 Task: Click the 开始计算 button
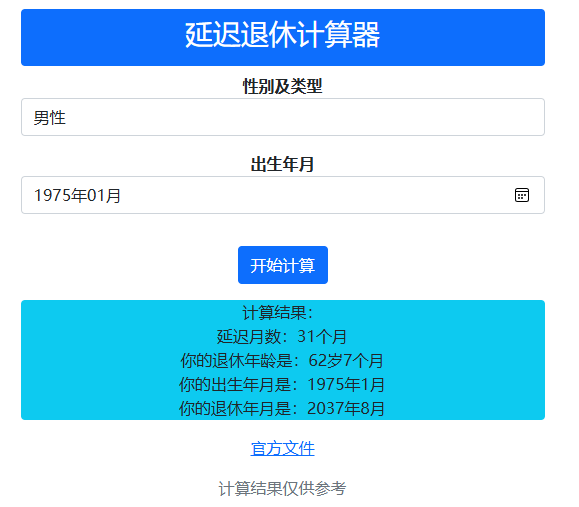click(283, 265)
